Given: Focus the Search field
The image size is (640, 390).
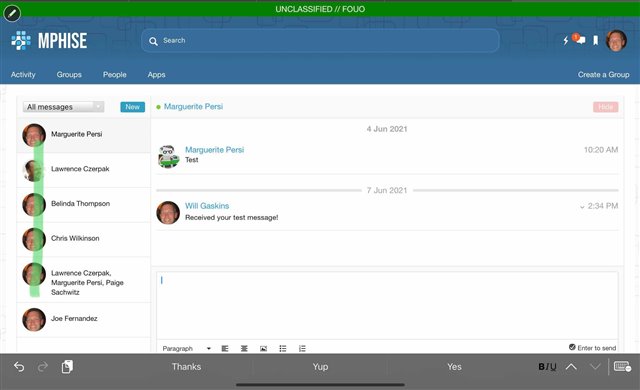Looking at the screenshot, I should tap(320, 40).
